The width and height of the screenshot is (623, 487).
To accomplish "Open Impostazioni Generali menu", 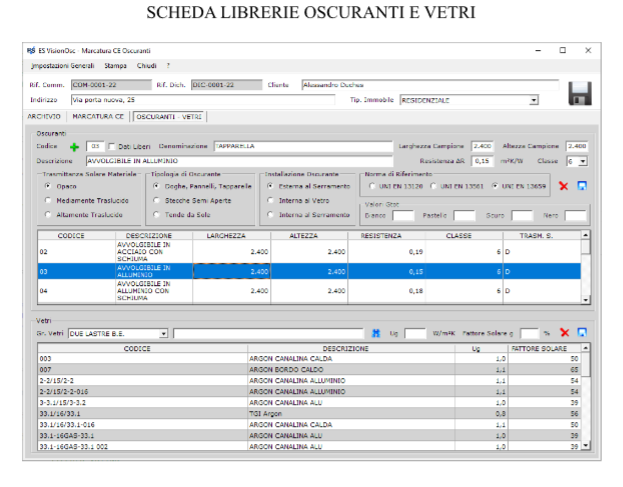I will click(63, 66).
